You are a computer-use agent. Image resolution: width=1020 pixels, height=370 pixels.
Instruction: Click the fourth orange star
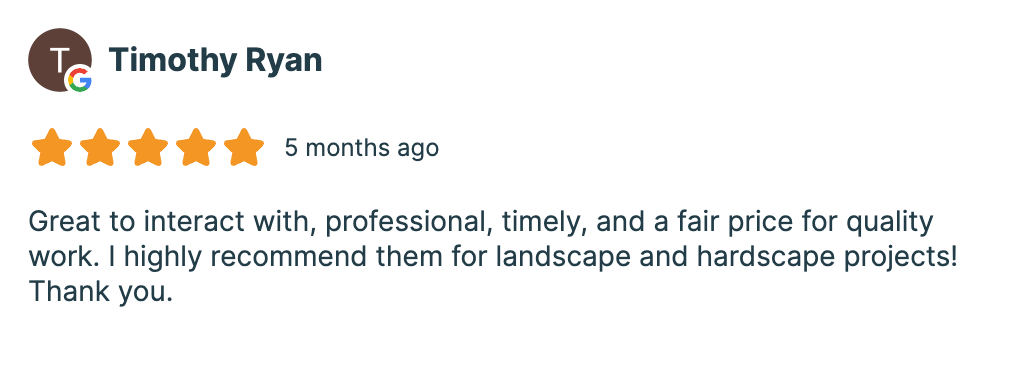(x=196, y=148)
